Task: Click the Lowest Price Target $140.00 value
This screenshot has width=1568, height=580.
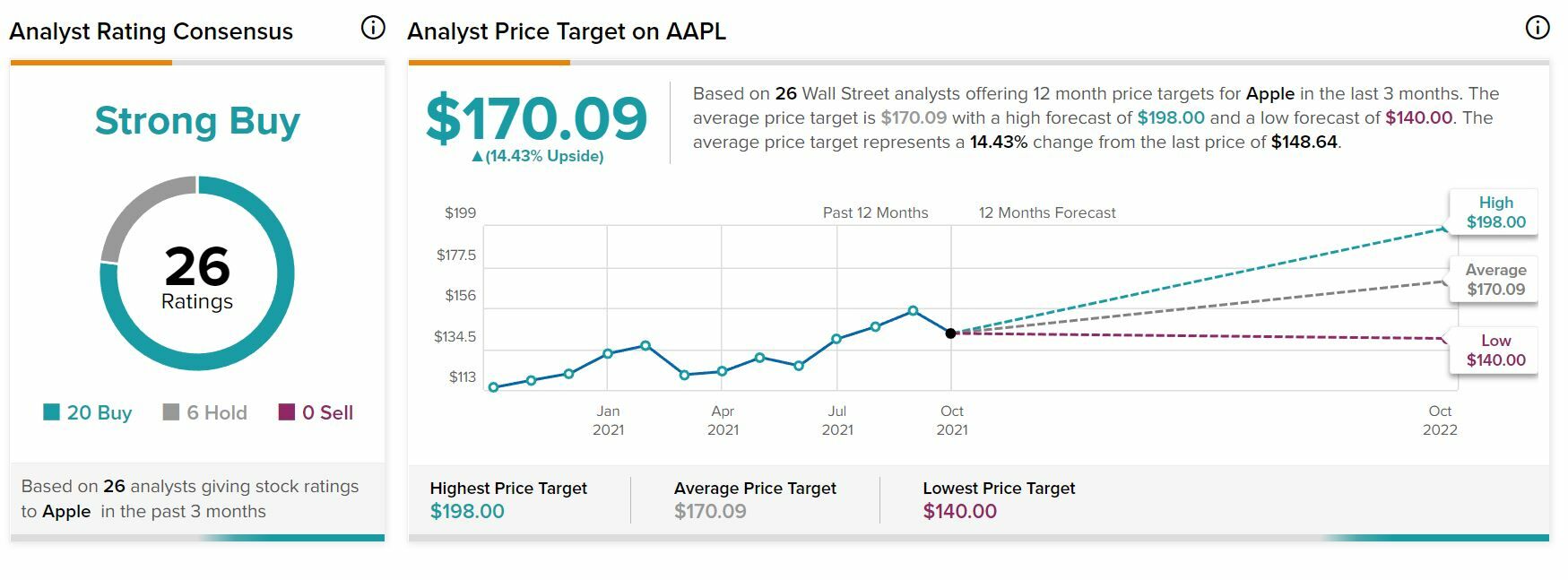Action: click(959, 512)
